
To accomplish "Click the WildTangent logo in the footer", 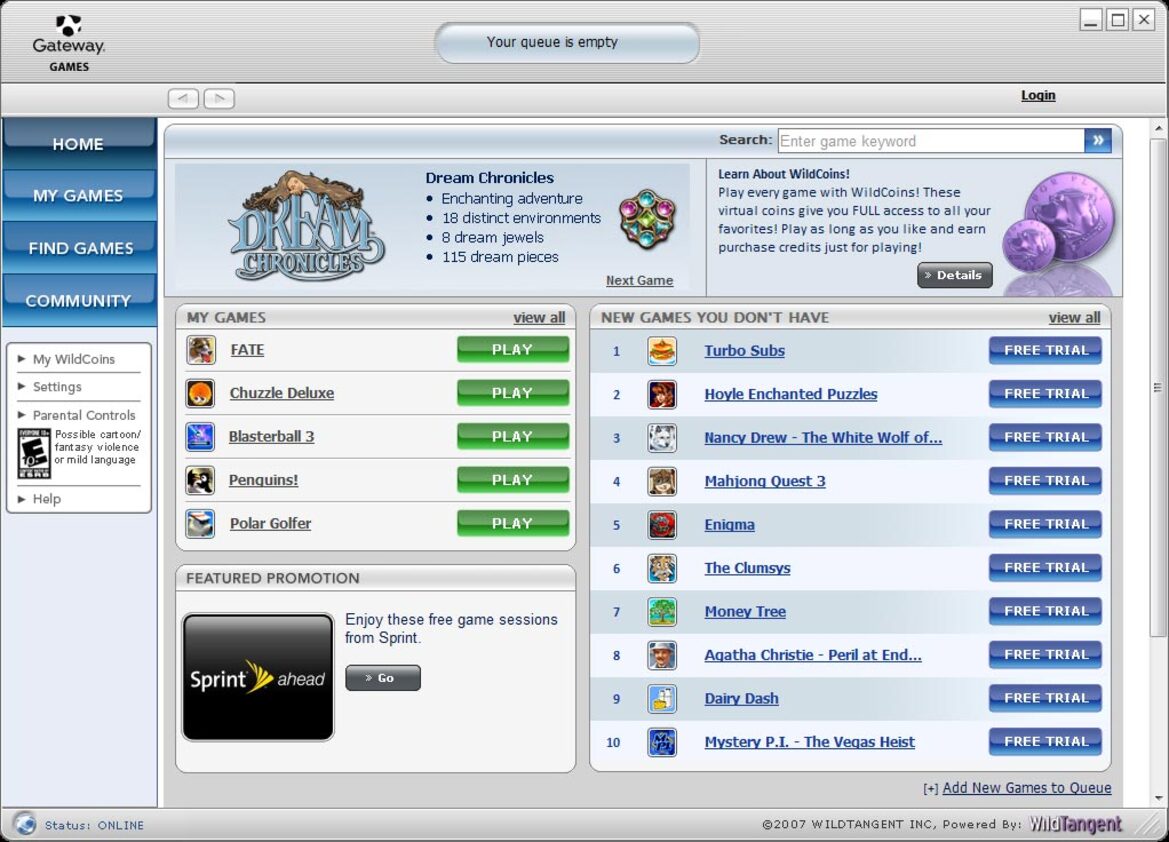I will click(1075, 824).
